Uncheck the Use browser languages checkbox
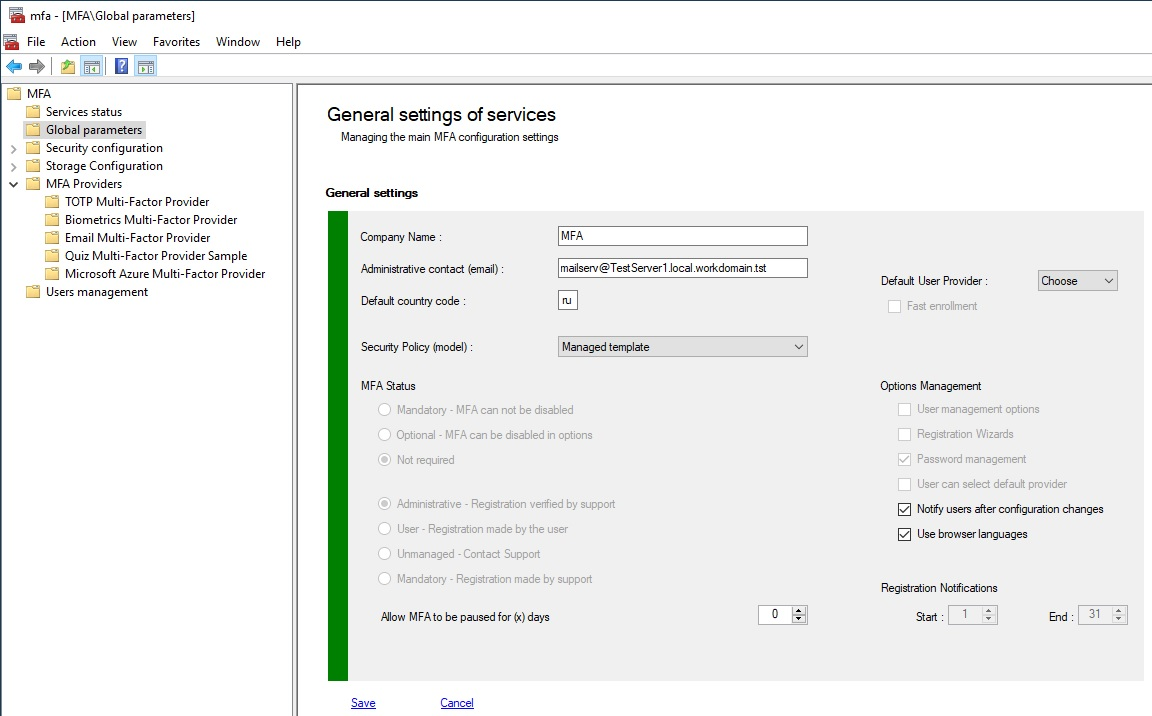Image resolution: width=1152 pixels, height=716 pixels. [x=904, y=534]
